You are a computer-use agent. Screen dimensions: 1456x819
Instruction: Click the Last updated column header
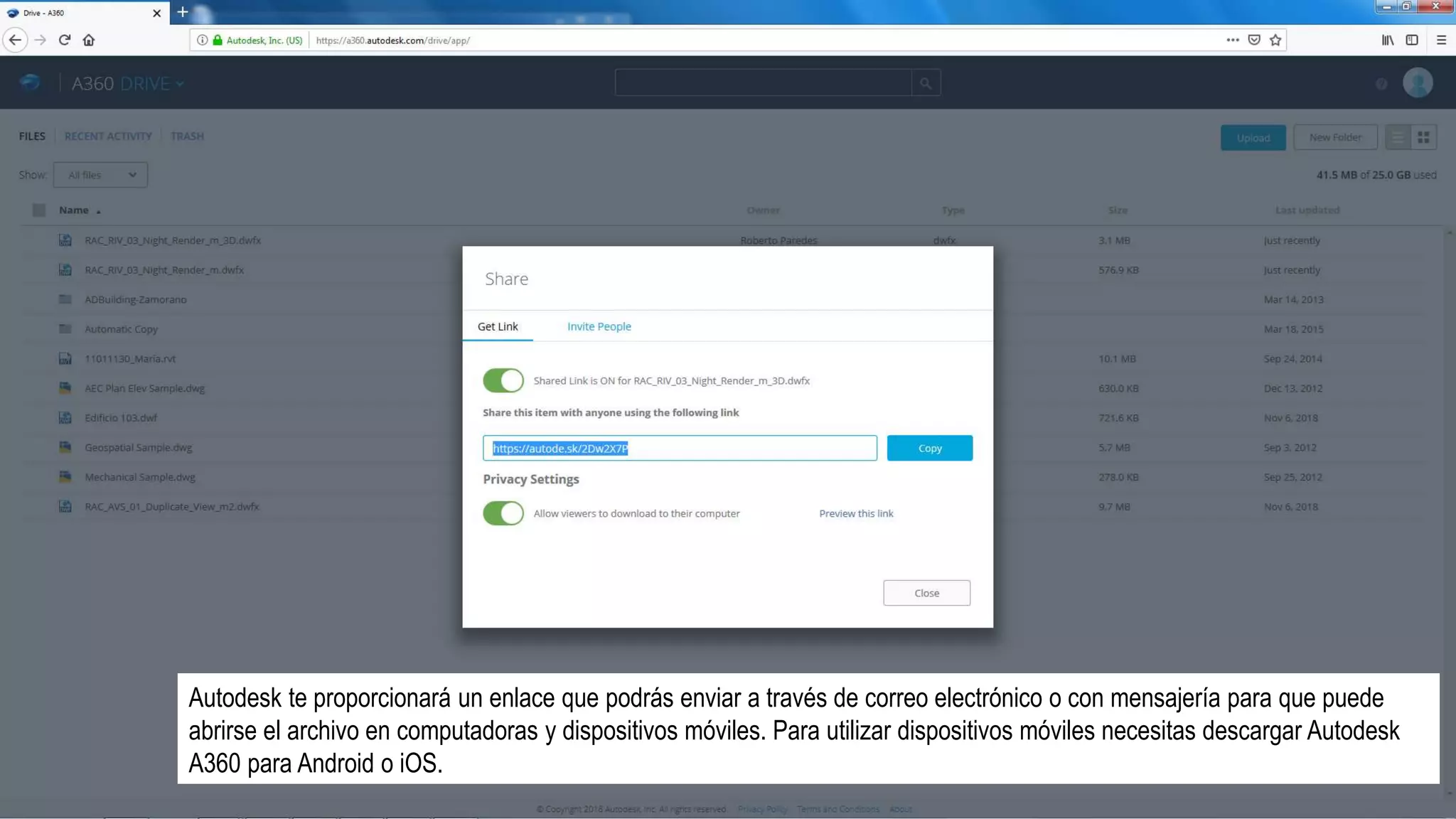point(1307,210)
